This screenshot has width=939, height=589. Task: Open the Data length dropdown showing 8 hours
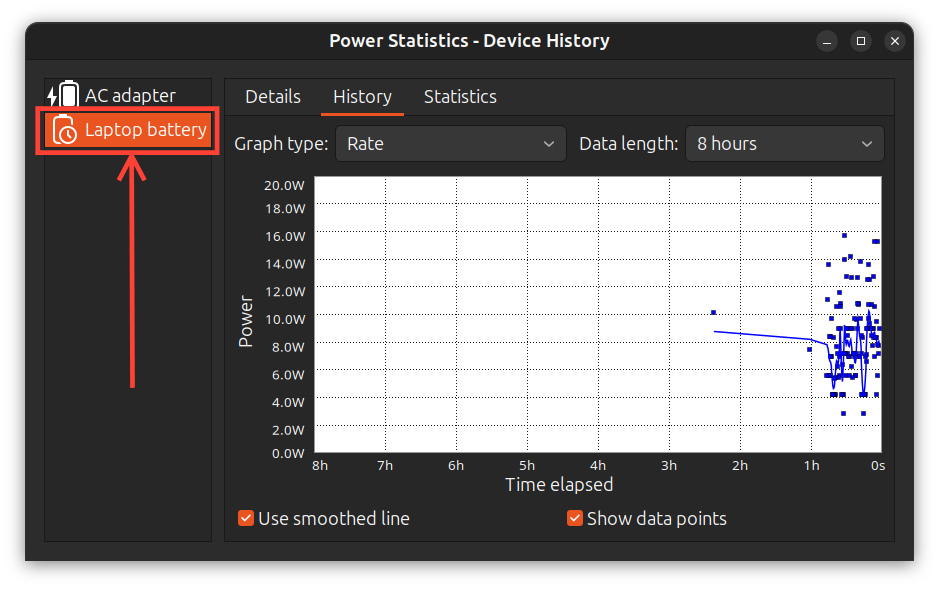click(x=783, y=144)
